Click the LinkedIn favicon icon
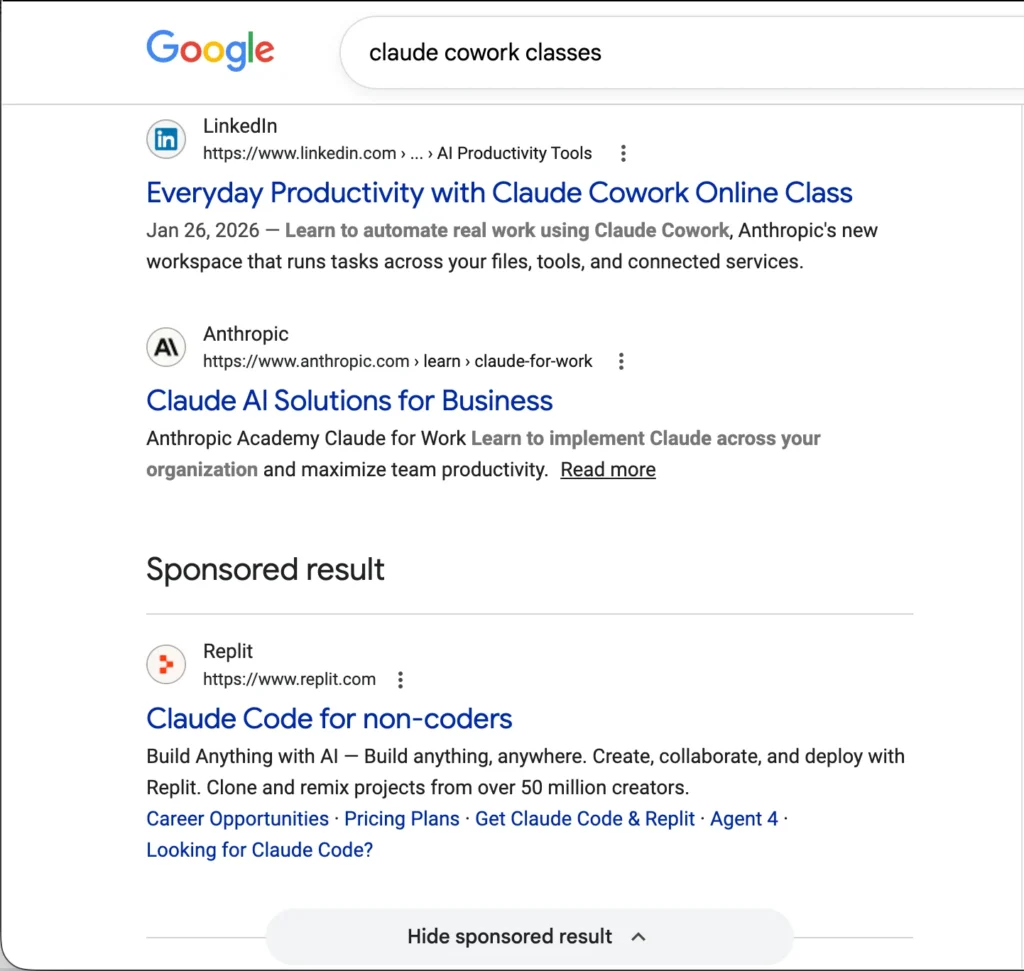1024x971 pixels. coord(166,140)
